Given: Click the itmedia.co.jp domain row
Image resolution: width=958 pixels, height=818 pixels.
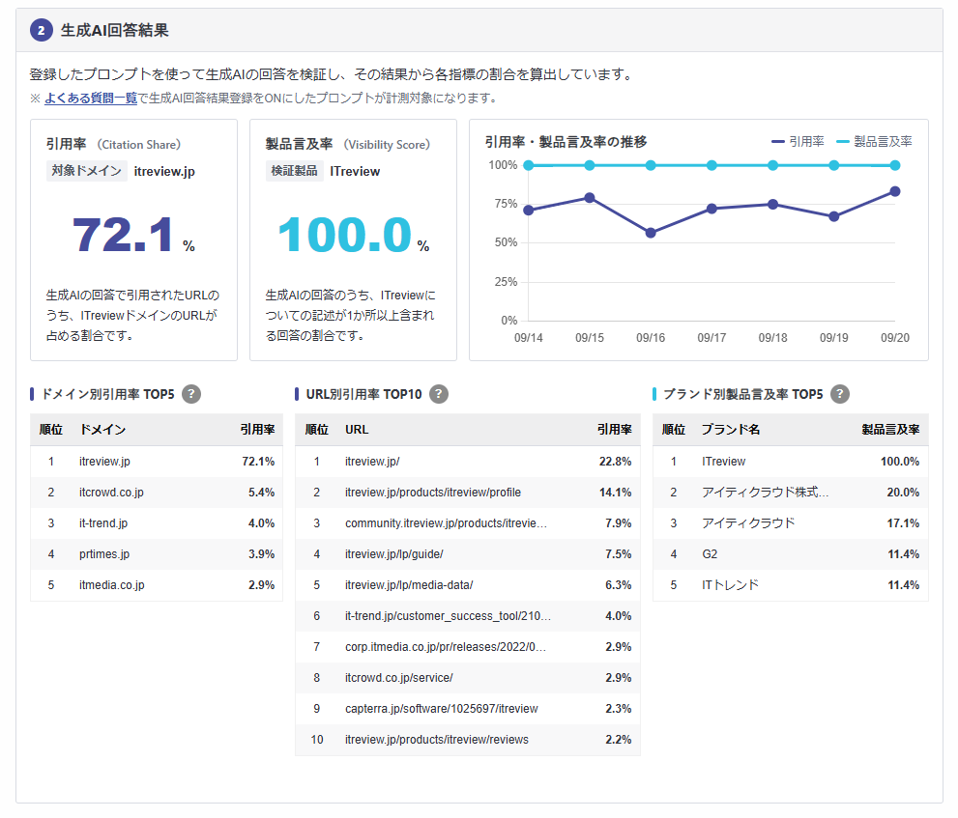Looking at the screenshot, I should [x=156, y=585].
